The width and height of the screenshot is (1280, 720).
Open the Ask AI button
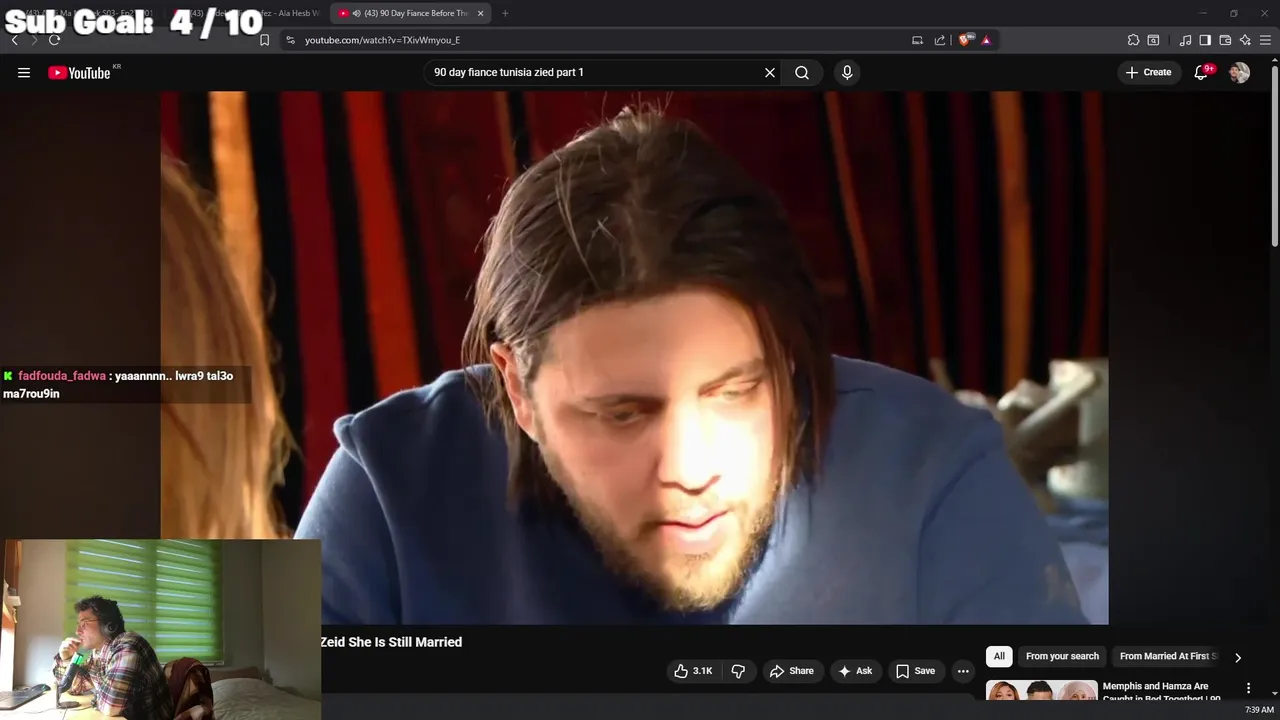855,671
